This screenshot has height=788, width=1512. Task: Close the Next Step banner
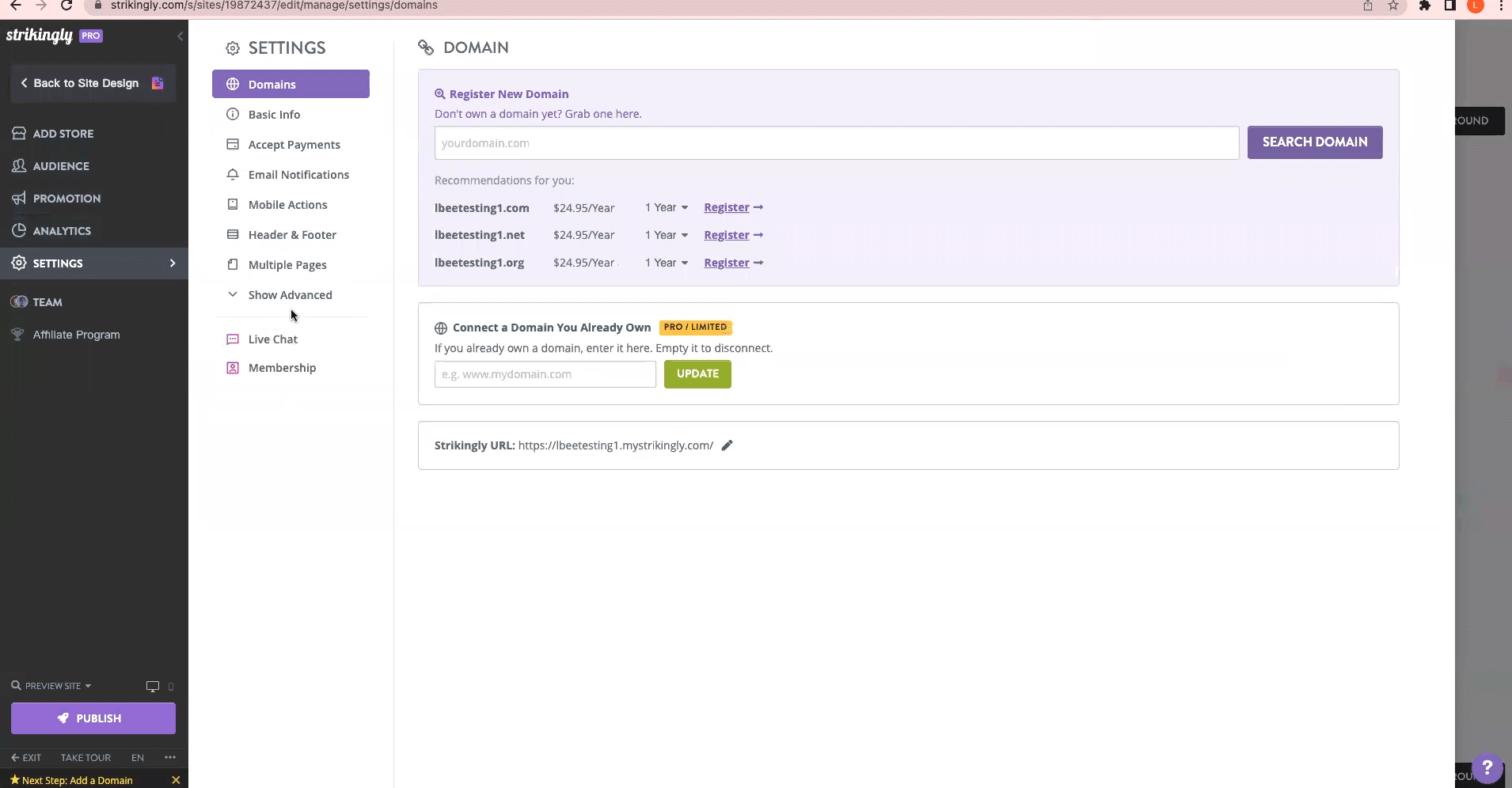176,780
